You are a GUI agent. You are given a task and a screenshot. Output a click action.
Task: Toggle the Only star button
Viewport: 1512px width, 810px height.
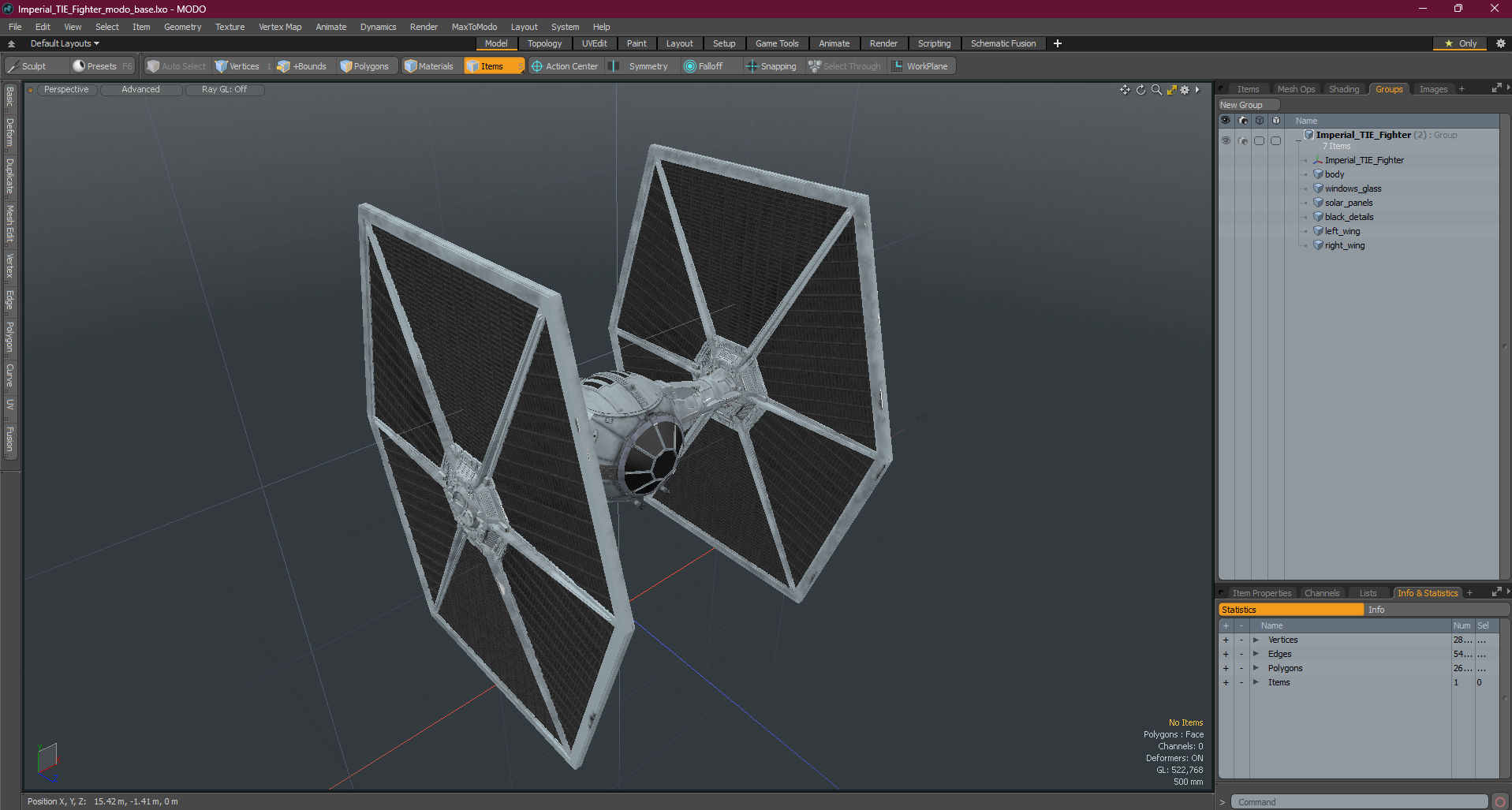pos(1460,43)
